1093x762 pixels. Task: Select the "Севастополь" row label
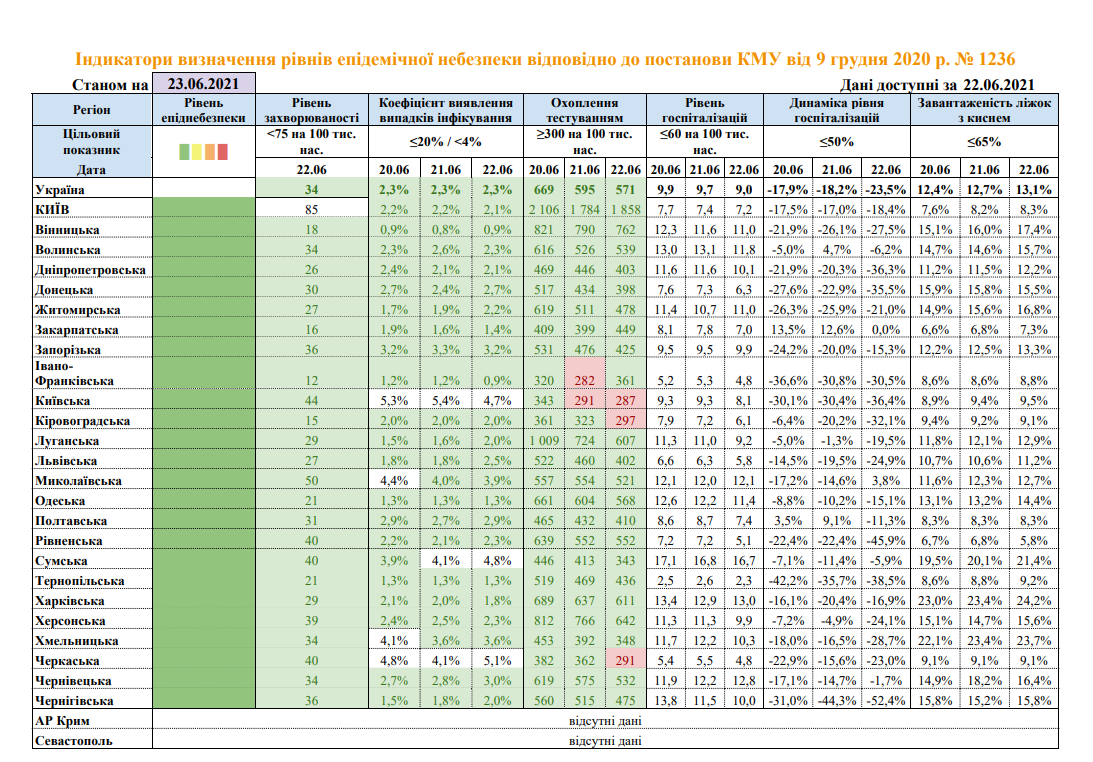73,741
